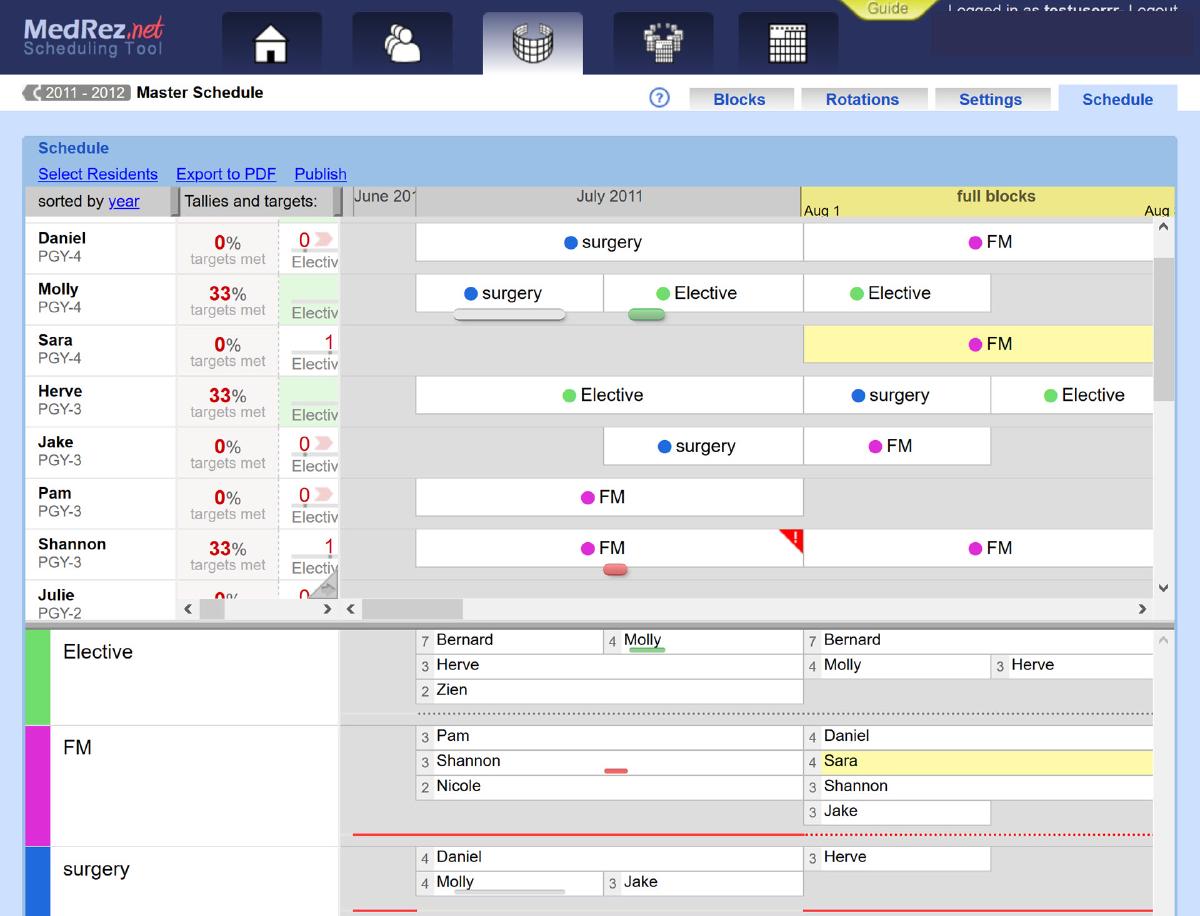Open the Settings tab
1200x916 pixels.
coord(992,99)
